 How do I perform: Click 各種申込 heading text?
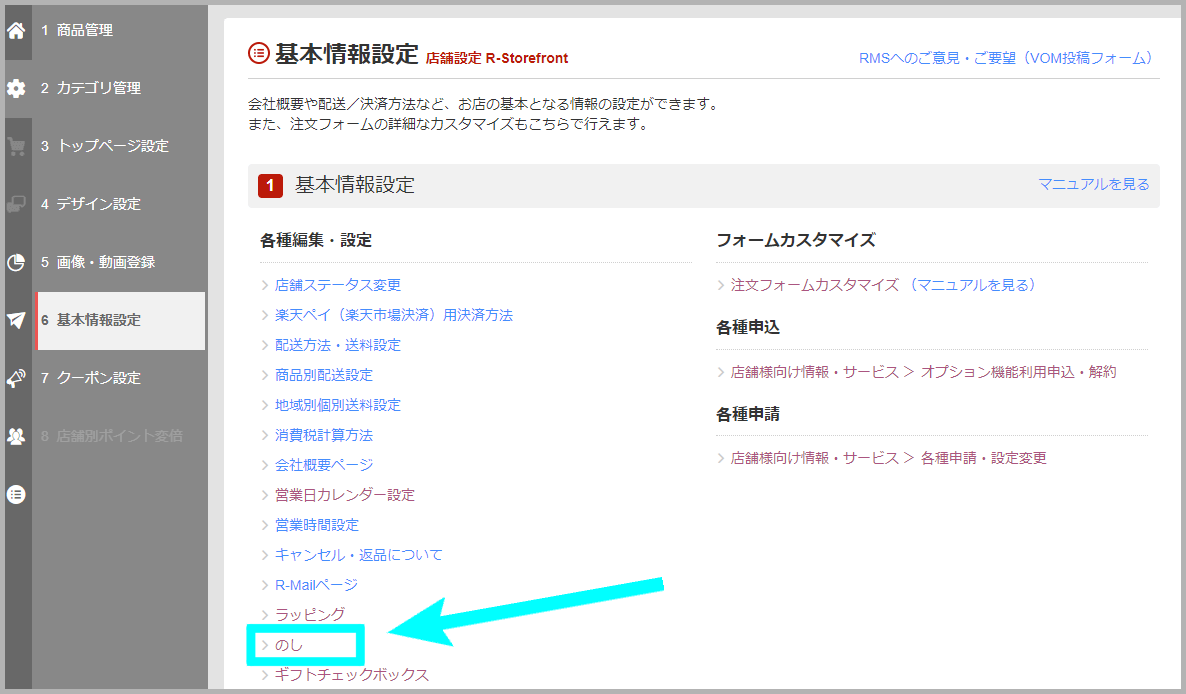[747, 327]
